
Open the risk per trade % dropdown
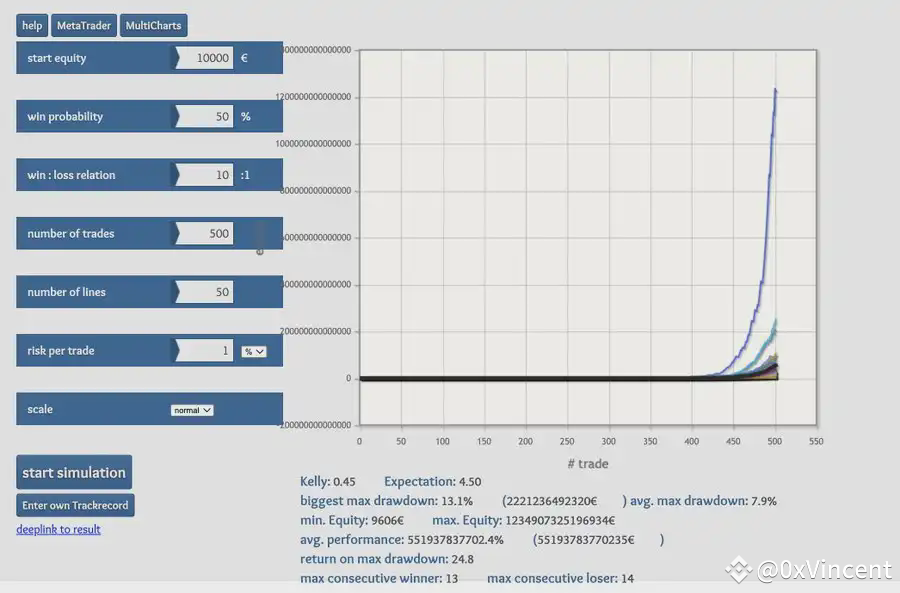(254, 351)
